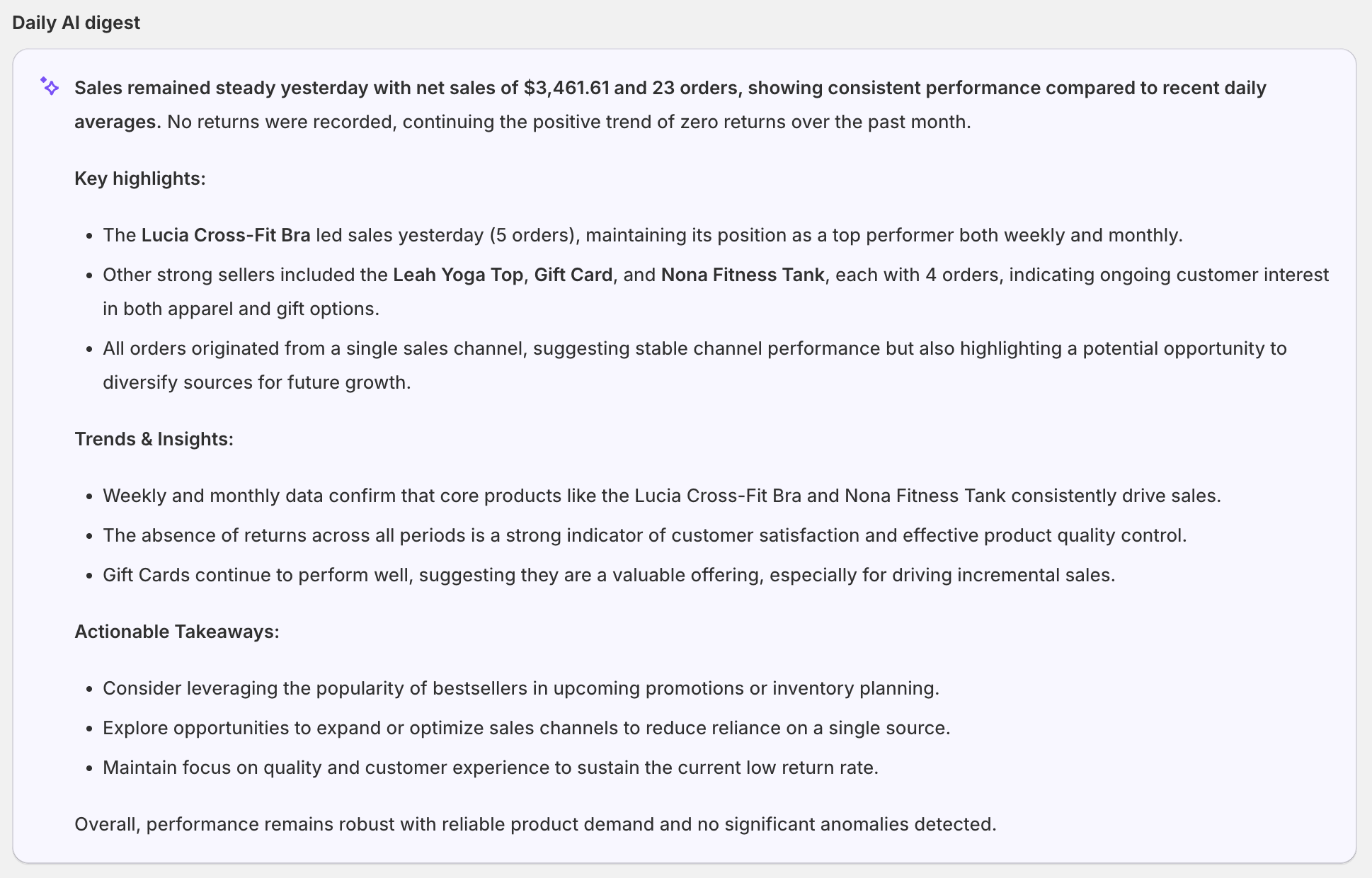Screen dimensions: 1372x878
Task: Click the "Actionable Takeaways:" section heading
Action: pyautogui.click(x=176, y=632)
